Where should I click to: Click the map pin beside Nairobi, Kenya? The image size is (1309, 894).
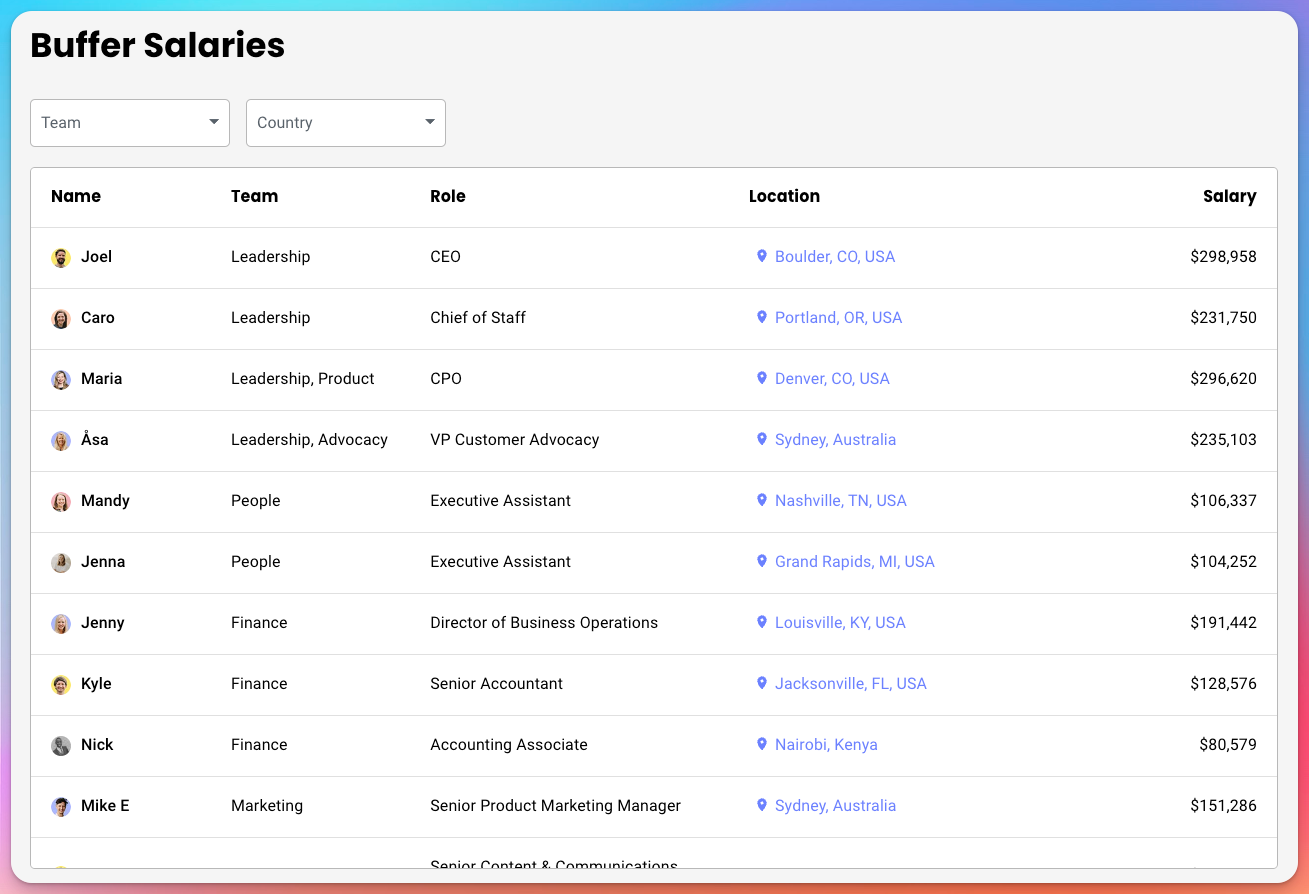(x=762, y=745)
